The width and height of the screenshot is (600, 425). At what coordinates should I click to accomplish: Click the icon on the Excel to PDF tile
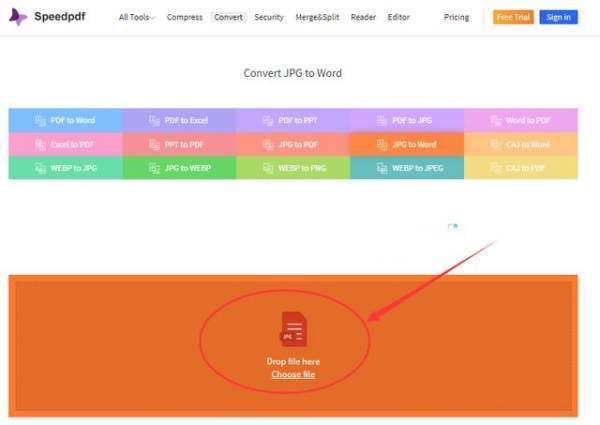coord(40,145)
